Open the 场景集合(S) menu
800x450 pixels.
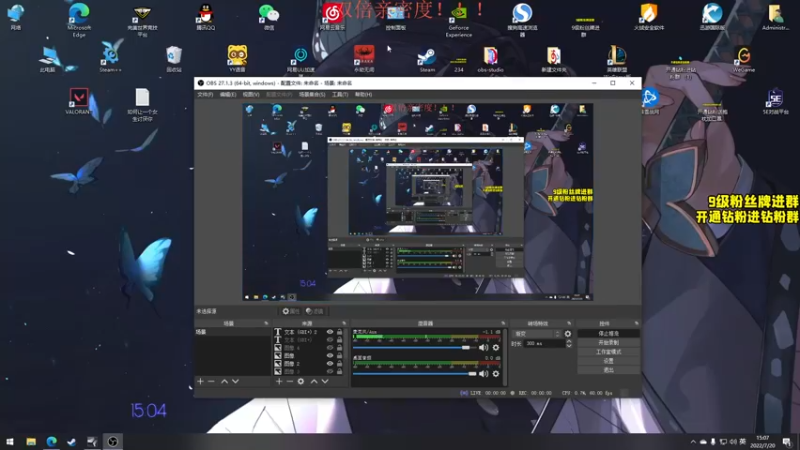[x=312, y=94]
